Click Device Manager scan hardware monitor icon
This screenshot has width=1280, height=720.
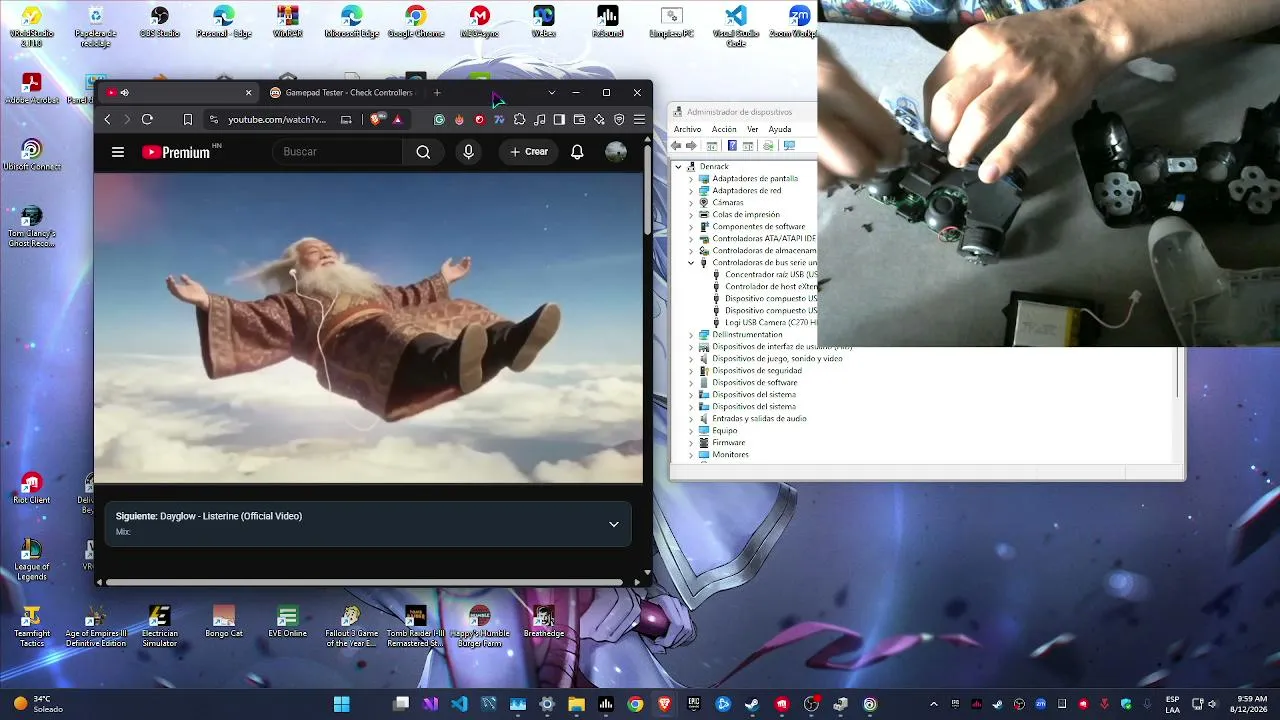(x=789, y=146)
